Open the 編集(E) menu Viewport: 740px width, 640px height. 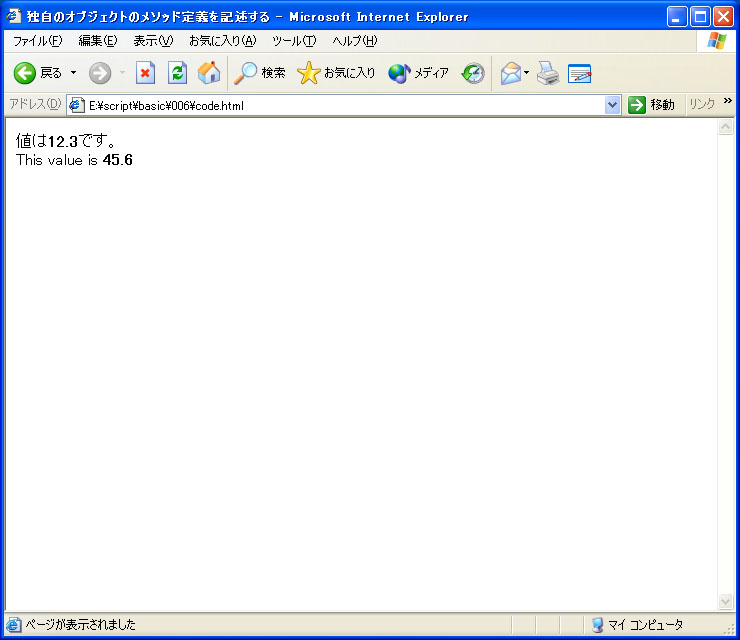[x=98, y=41]
